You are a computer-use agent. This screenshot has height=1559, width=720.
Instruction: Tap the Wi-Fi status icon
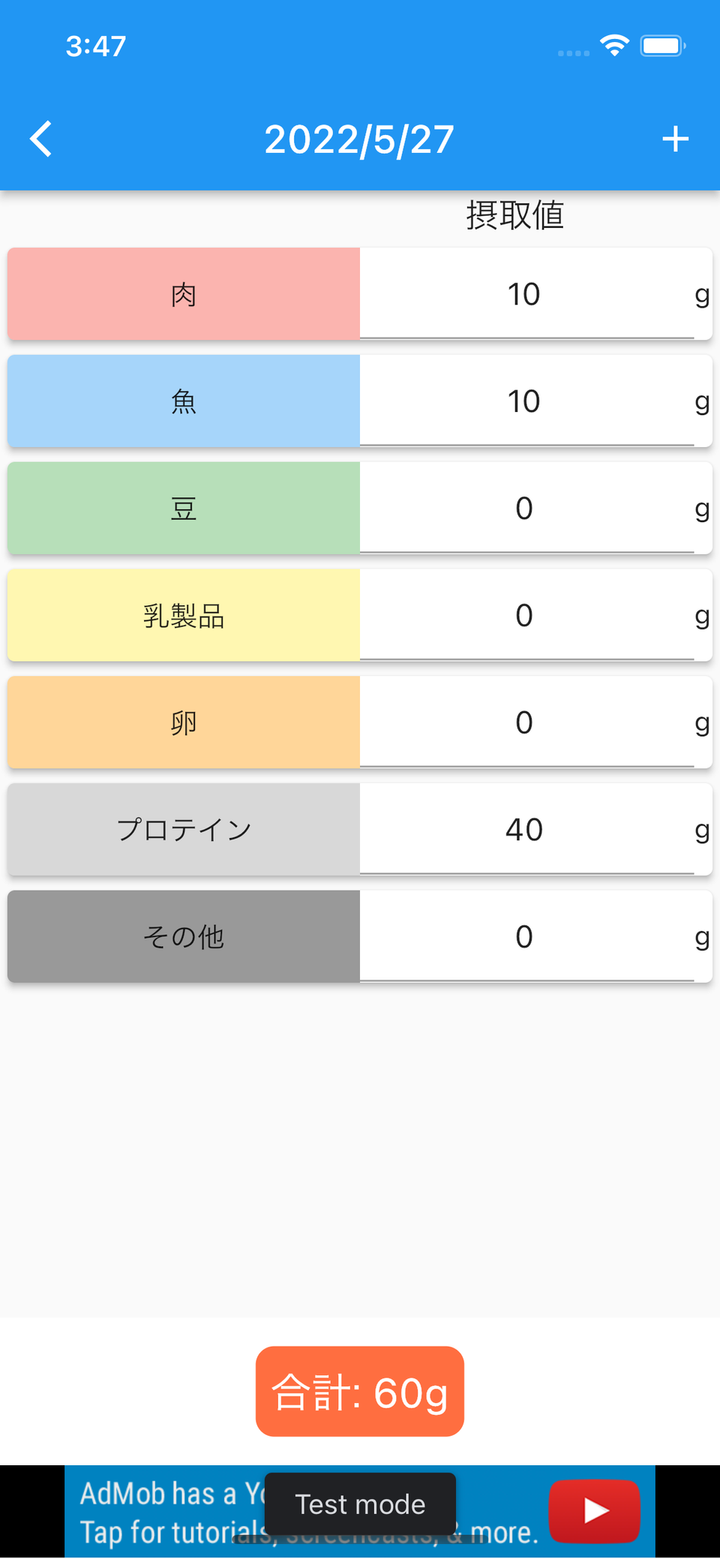click(614, 45)
